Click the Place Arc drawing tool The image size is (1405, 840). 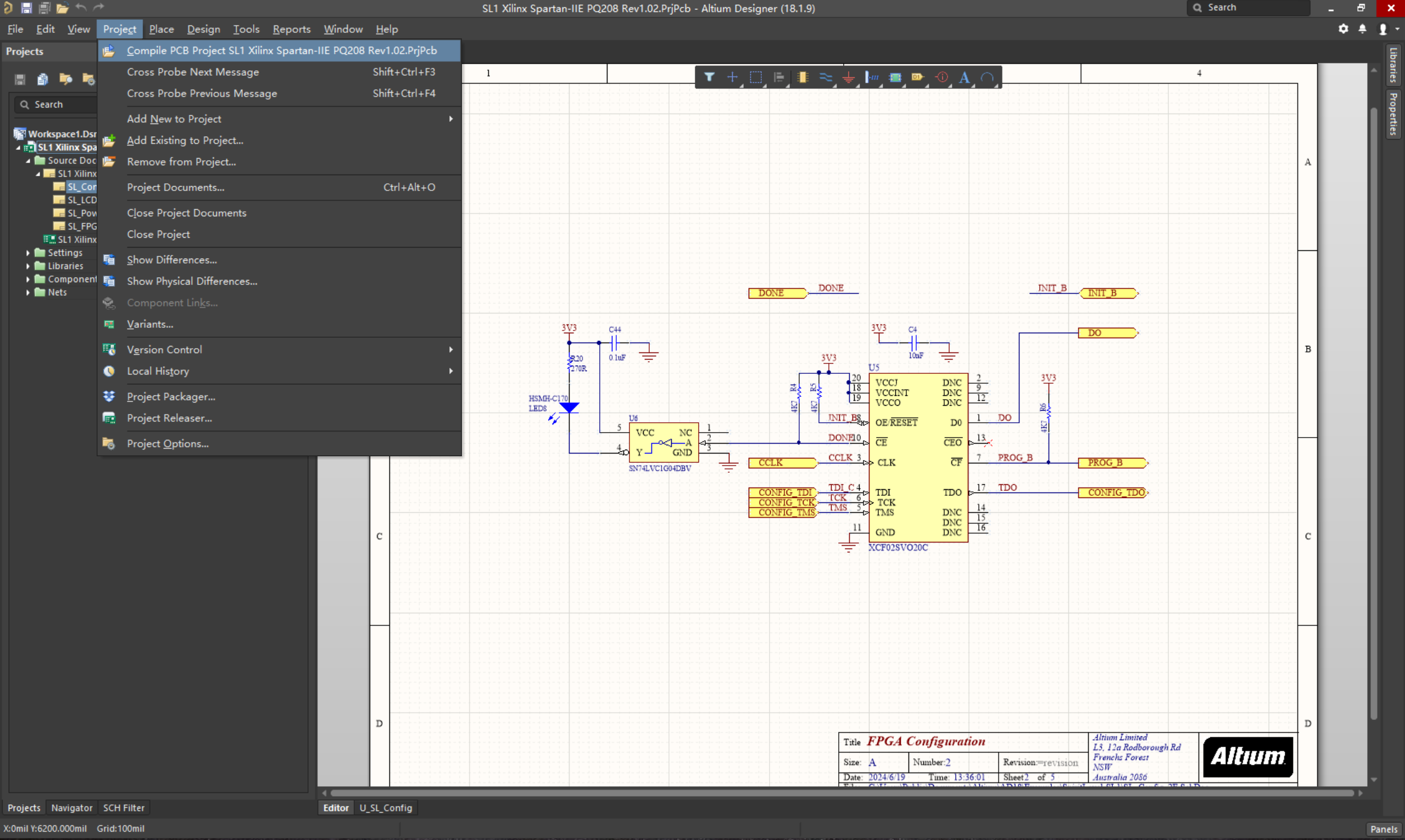click(x=987, y=77)
